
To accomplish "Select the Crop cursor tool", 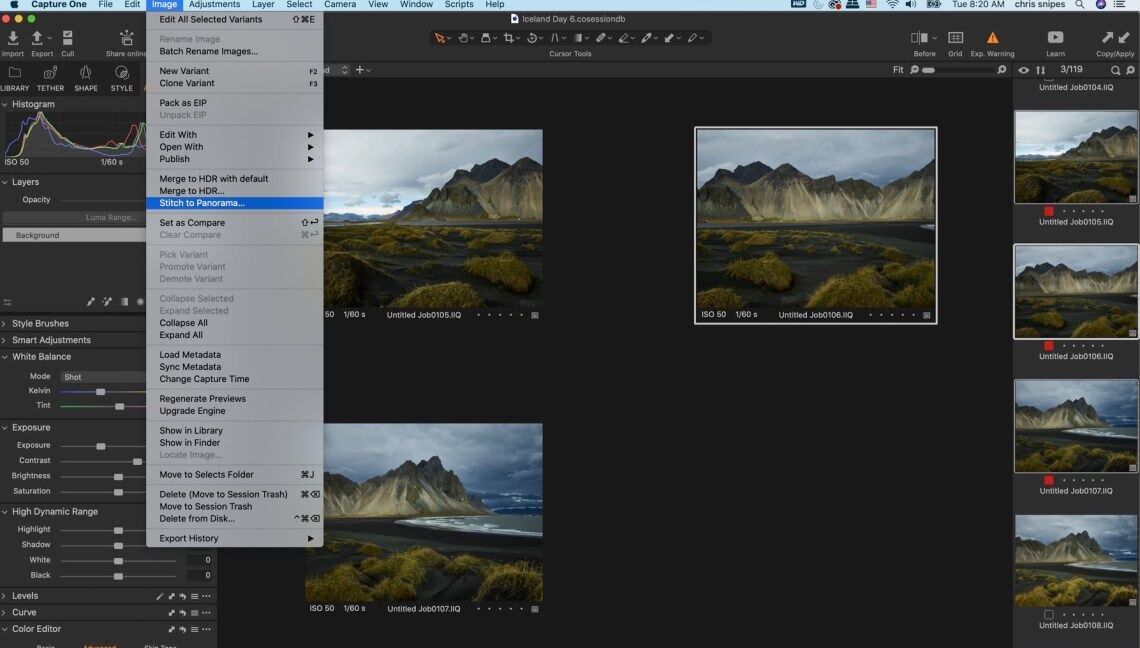I will 510,38.
